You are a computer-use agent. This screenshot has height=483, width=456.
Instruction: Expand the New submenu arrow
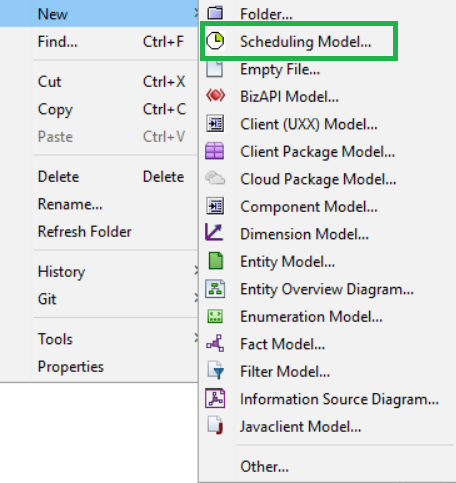[x=196, y=14]
